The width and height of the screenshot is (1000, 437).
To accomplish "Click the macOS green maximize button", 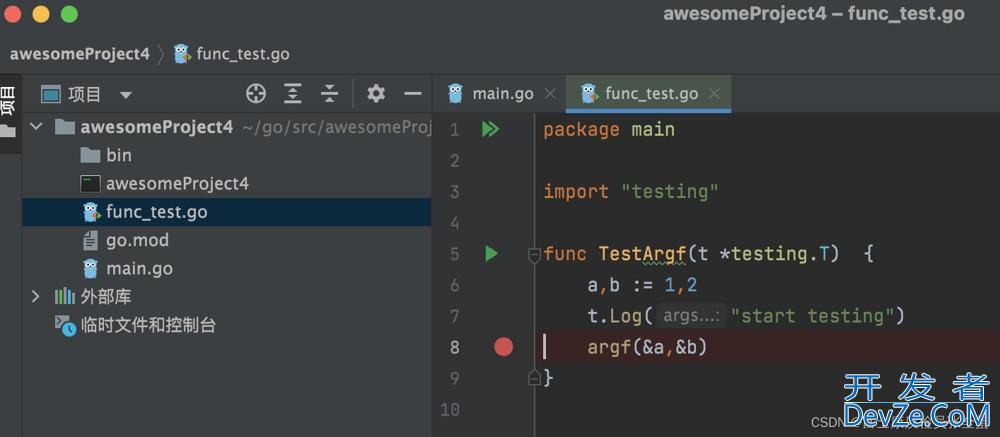I will (x=69, y=14).
